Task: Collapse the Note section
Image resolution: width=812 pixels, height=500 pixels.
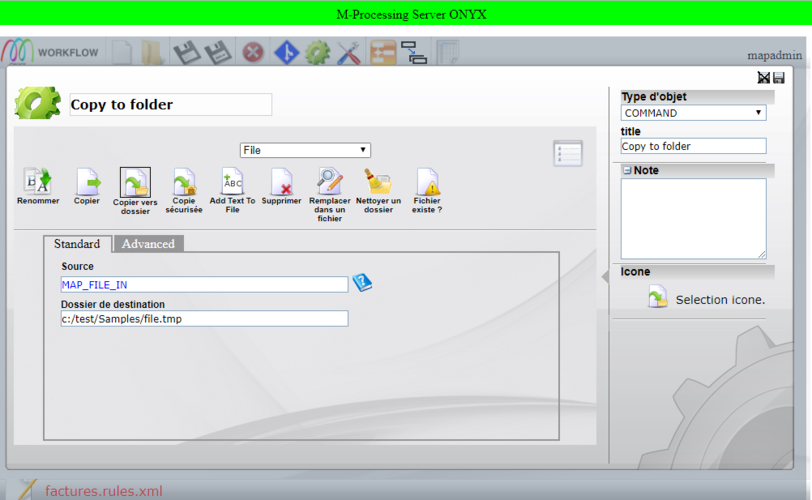Action: coord(627,170)
